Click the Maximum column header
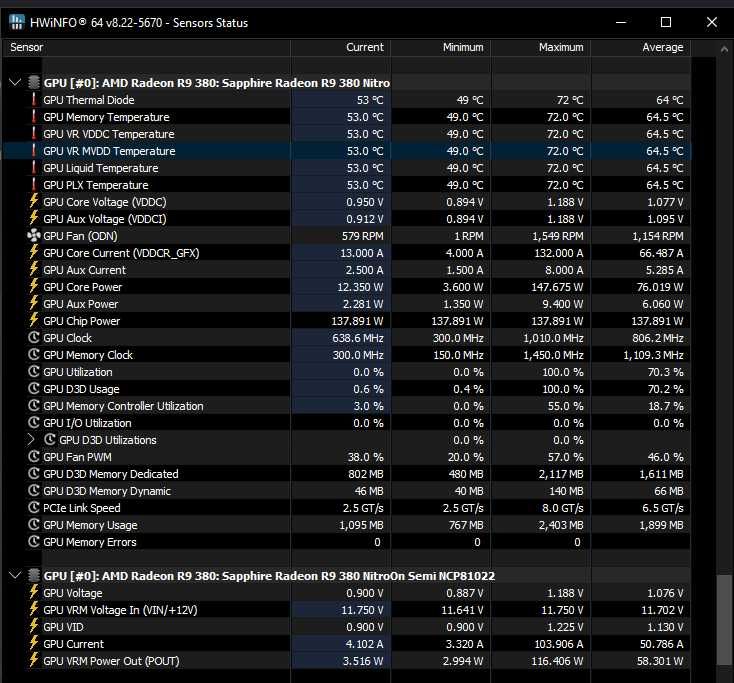 (x=541, y=47)
